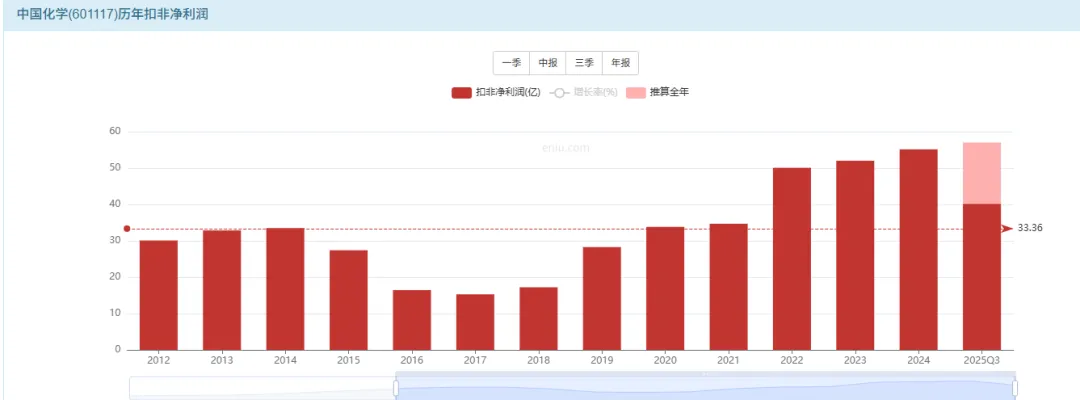This screenshot has height=400, width=1080.
Task: Click the left handle of the zoom slider
Action: coord(396,388)
